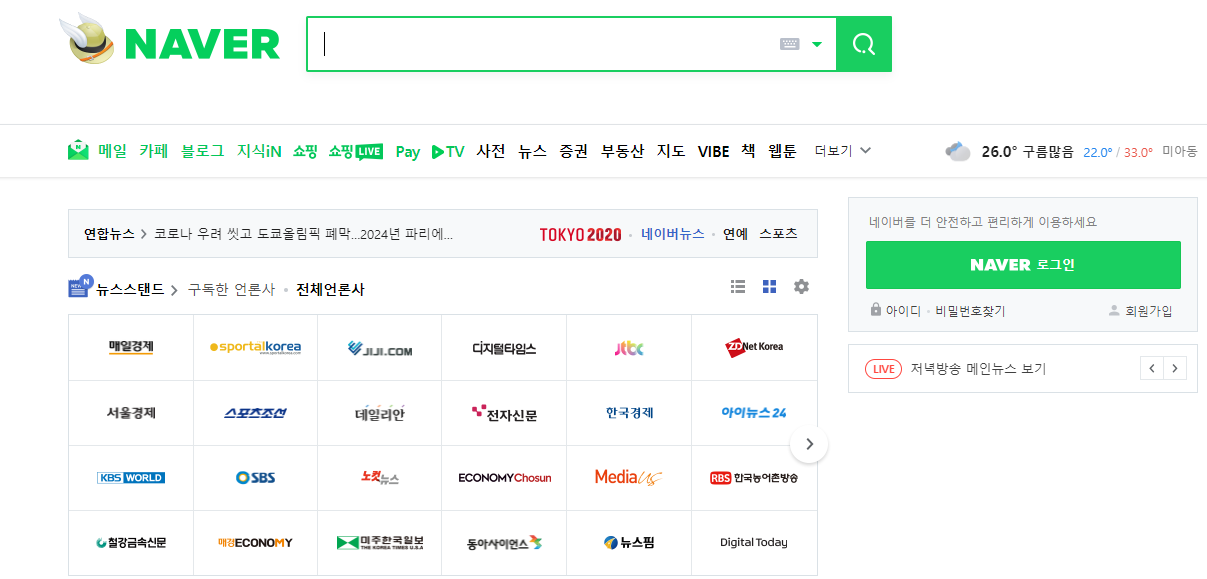
Task: Open 책 books link
Action: click(748, 151)
